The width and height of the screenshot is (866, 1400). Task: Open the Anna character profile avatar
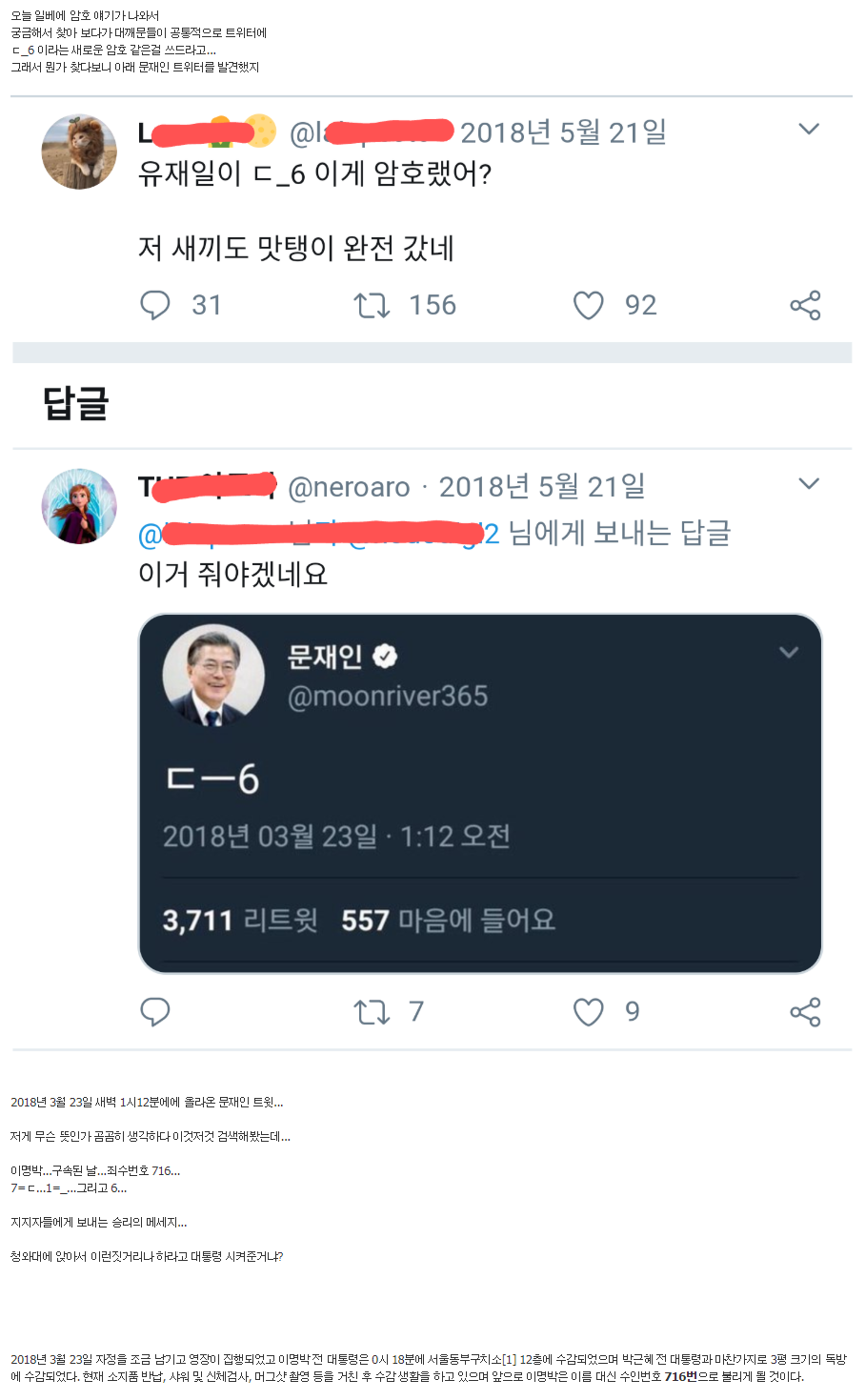point(79,506)
